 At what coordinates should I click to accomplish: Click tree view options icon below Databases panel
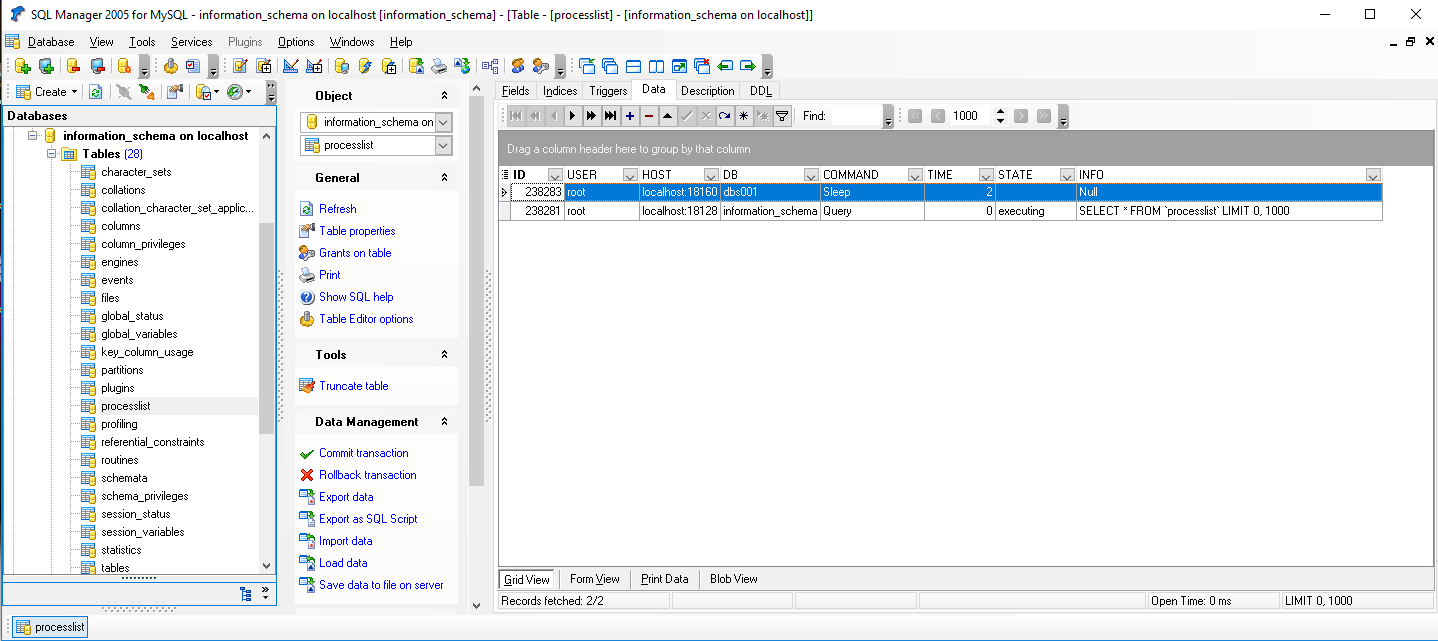pos(246,593)
